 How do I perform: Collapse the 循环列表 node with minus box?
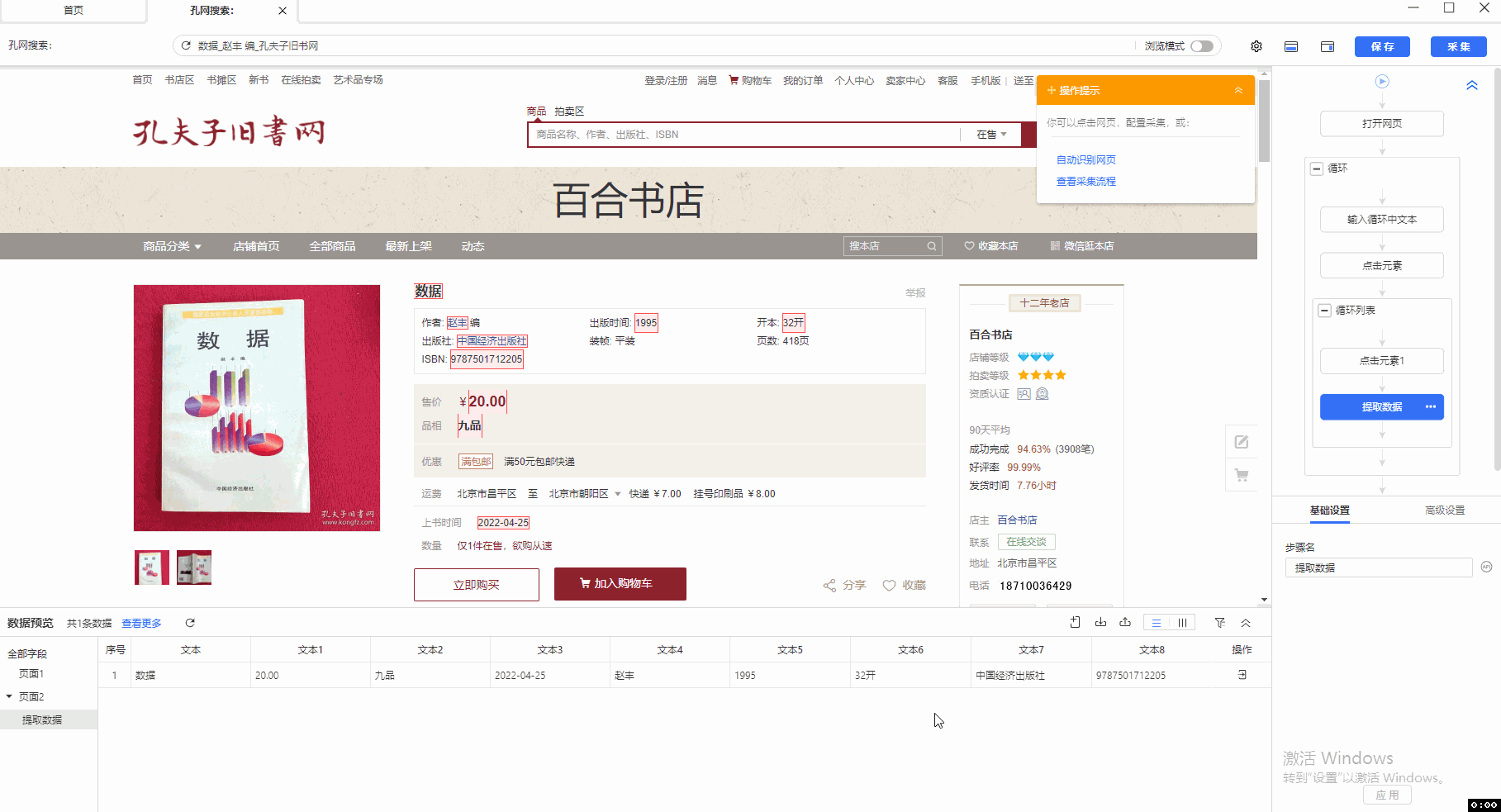(x=1325, y=311)
